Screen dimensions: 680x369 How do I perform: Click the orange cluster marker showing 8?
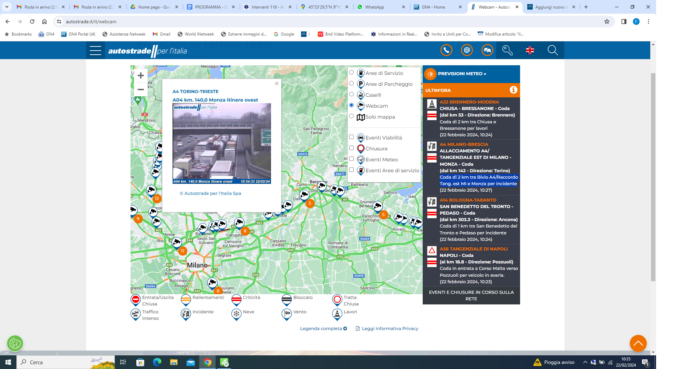245,231
